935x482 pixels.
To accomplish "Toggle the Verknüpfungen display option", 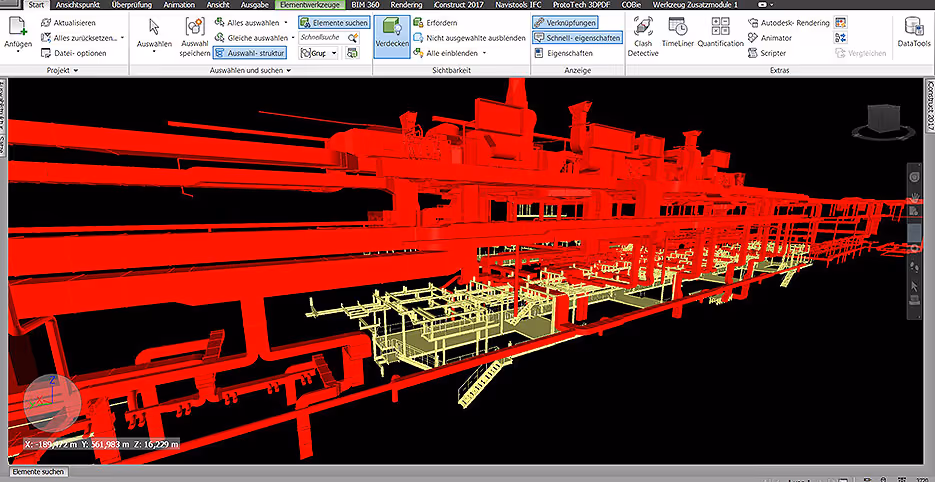I will [x=567, y=22].
